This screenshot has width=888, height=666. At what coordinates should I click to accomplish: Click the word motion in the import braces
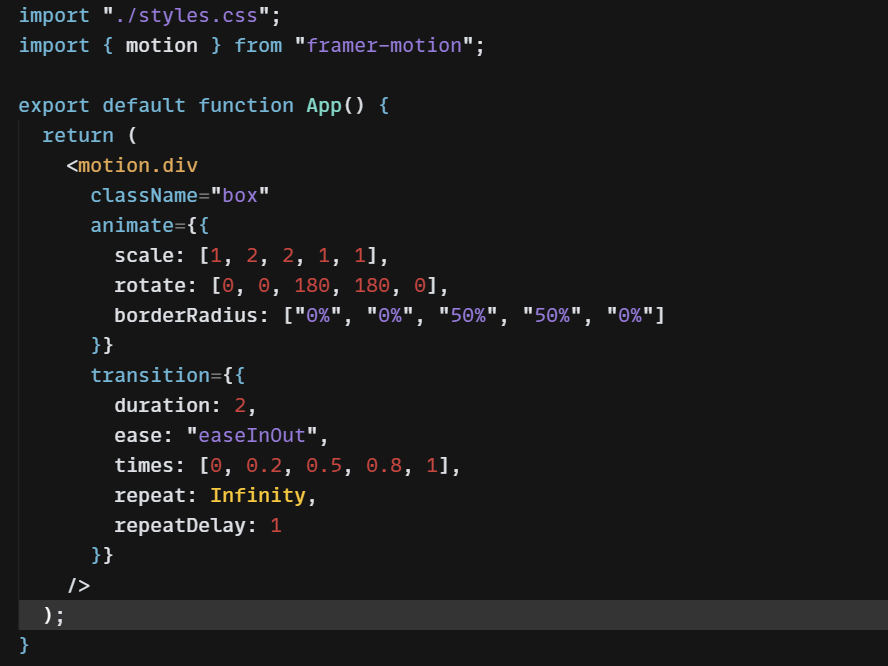point(161,45)
